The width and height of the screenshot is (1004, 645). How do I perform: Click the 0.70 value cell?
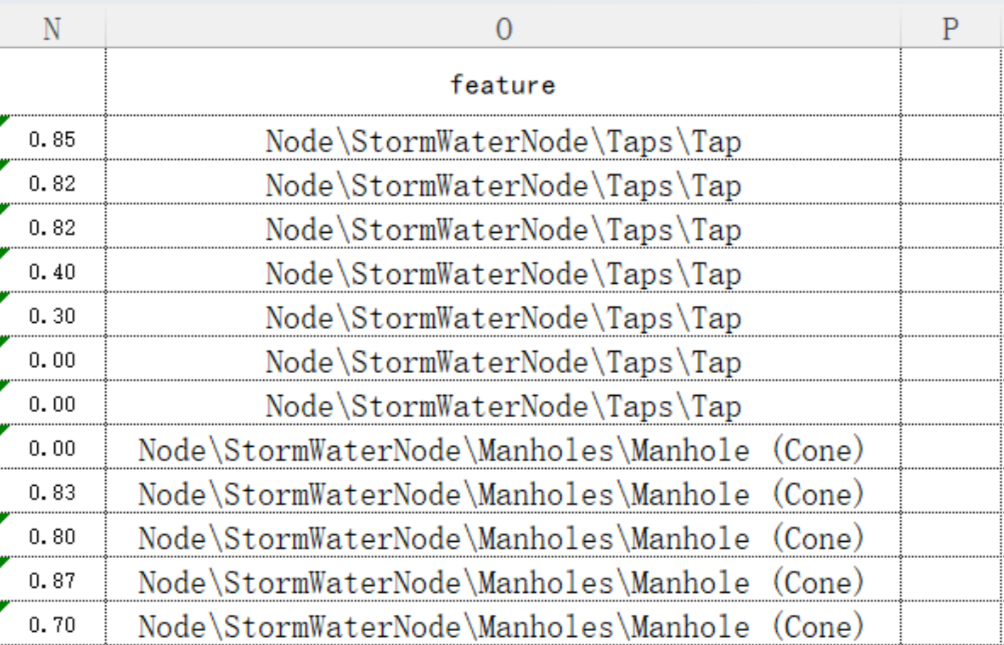coord(52,626)
